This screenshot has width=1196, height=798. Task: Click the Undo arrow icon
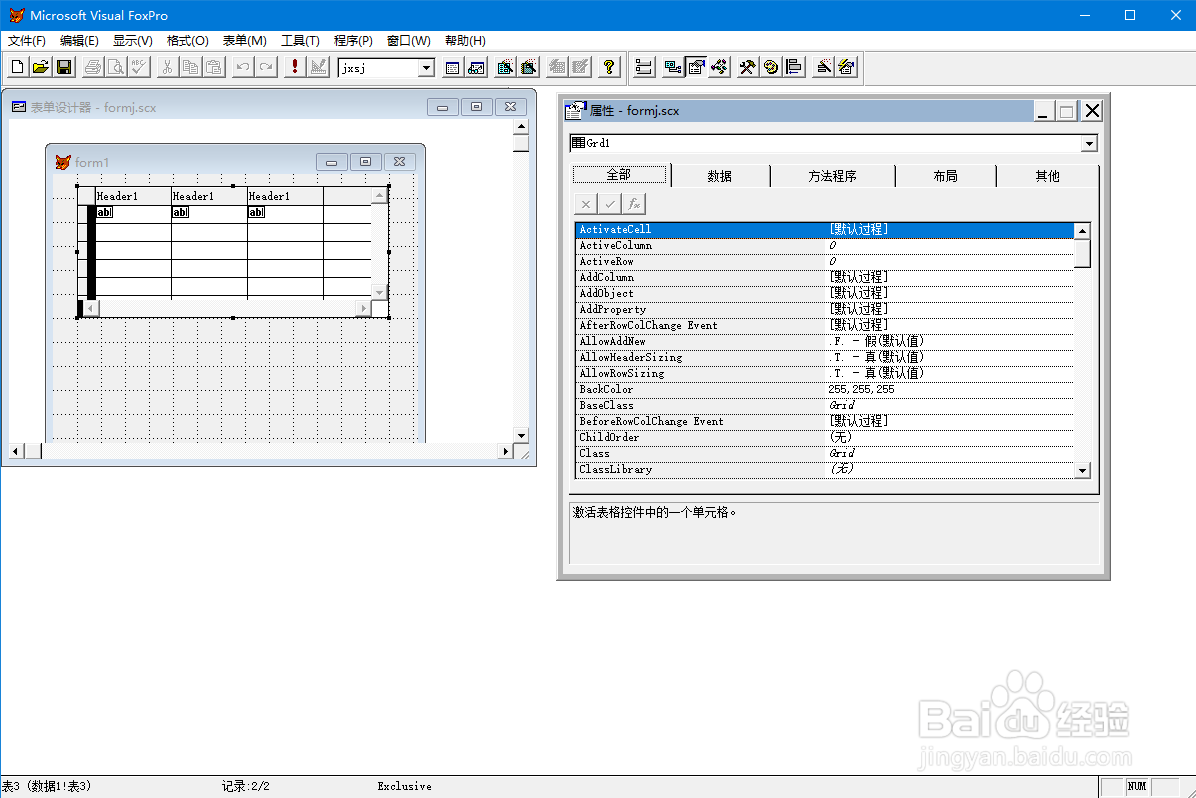[243, 67]
